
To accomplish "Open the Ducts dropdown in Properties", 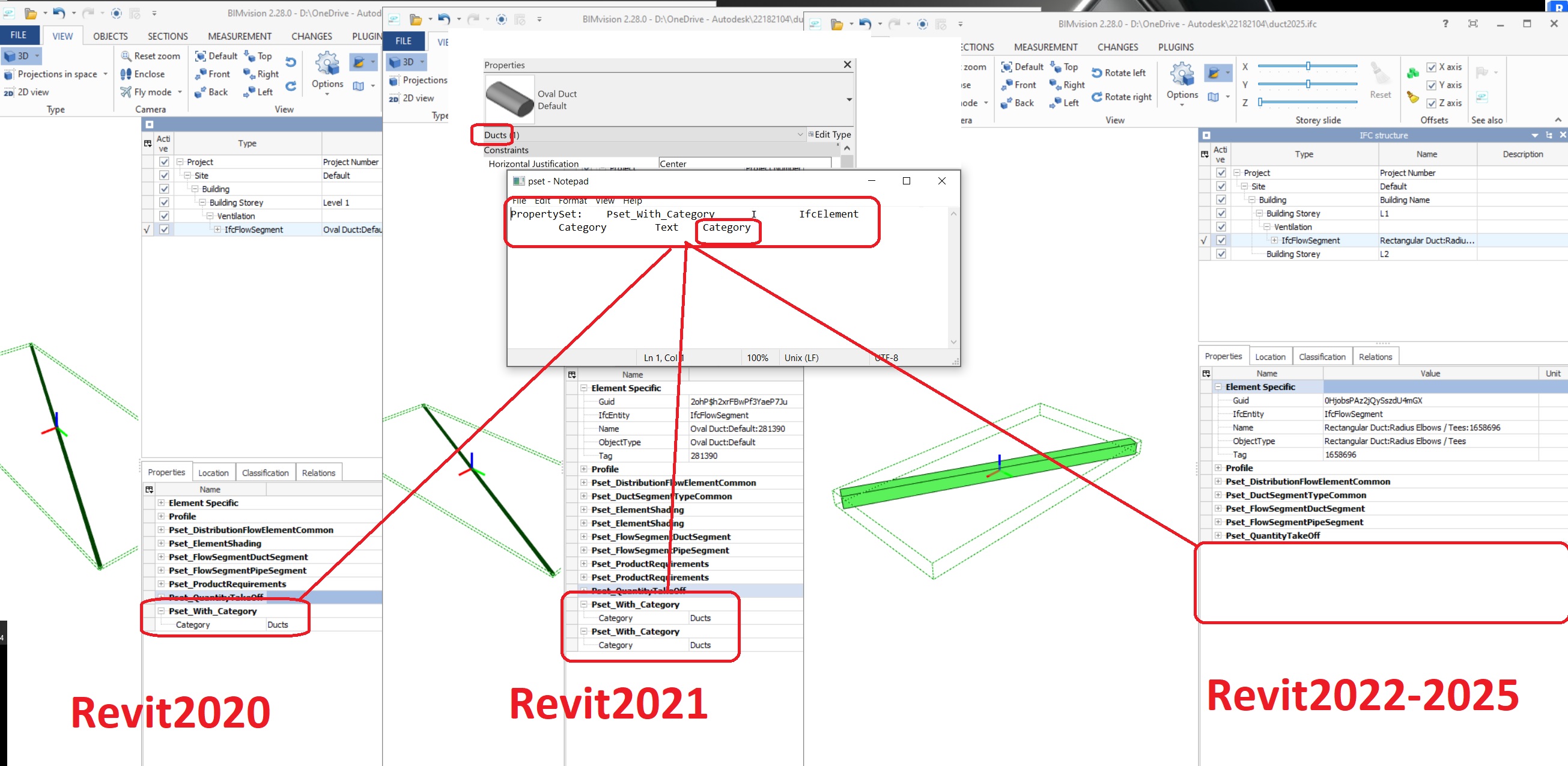I will (x=799, y=135).
